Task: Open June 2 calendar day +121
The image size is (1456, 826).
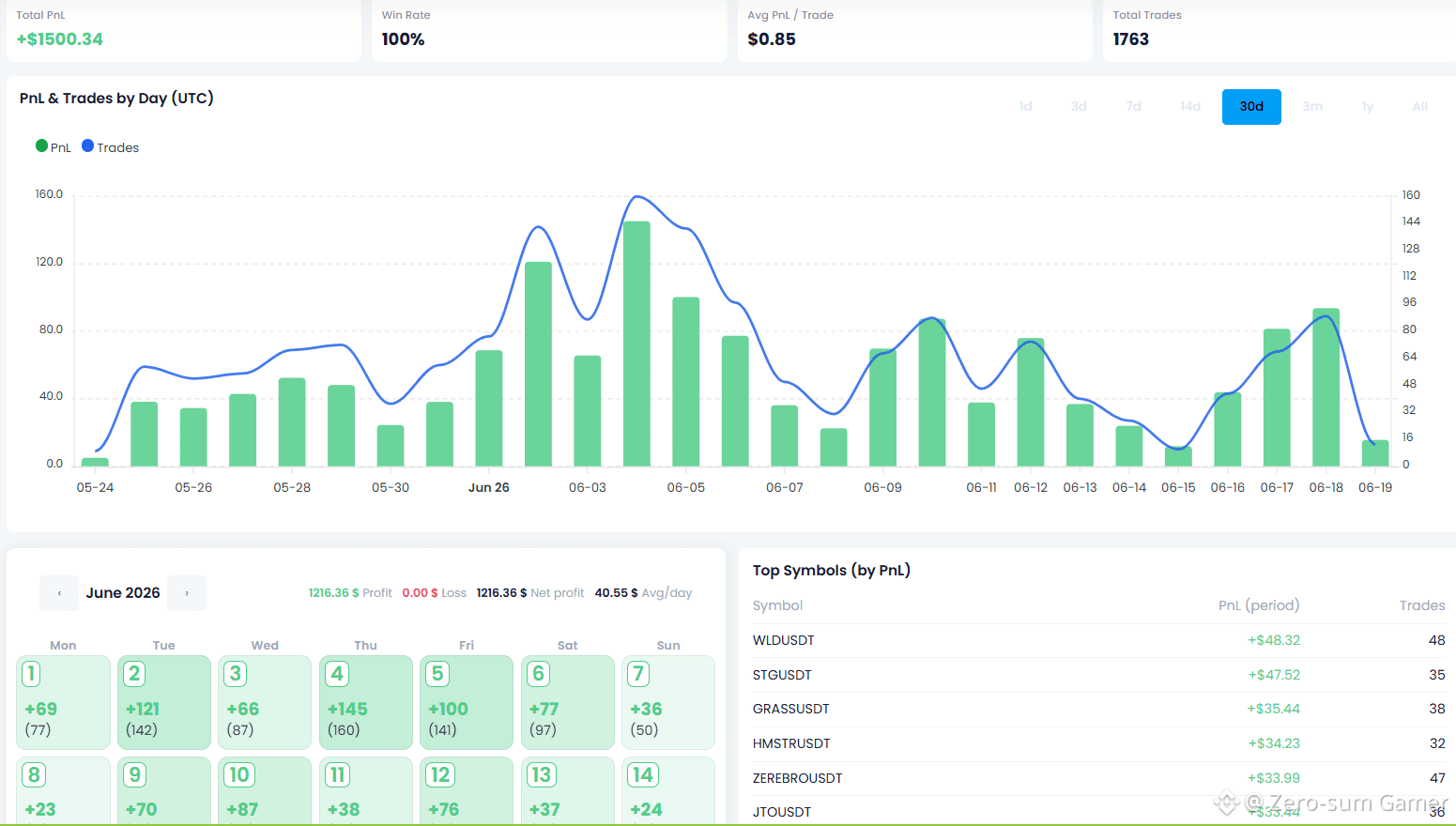Action: click(x=163, y=702)
